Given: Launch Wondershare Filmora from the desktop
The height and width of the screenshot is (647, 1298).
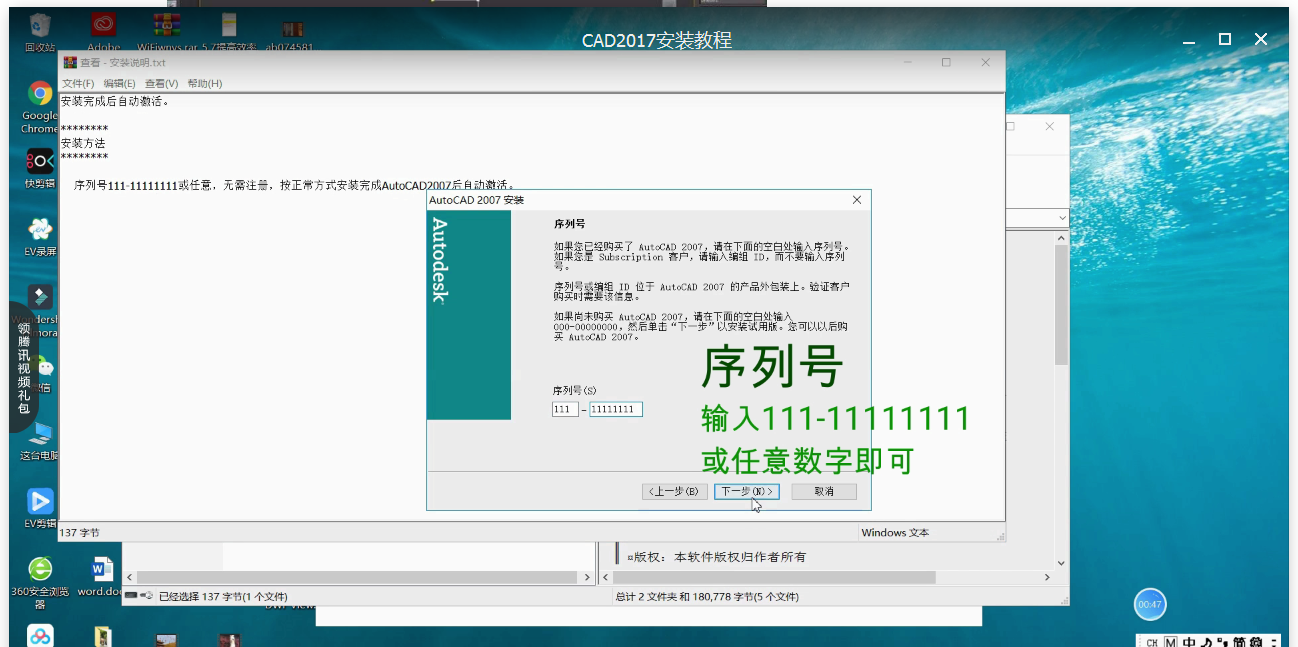Looking at the screenshot, I should click(39, 297).
